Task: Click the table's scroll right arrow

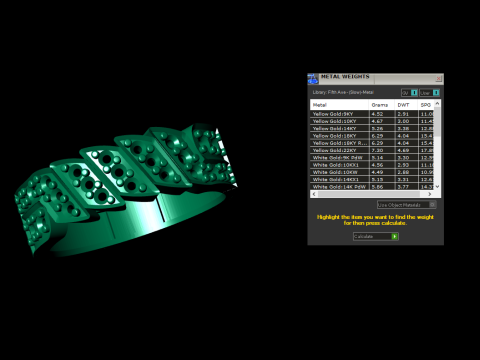Action: (430, 194)
